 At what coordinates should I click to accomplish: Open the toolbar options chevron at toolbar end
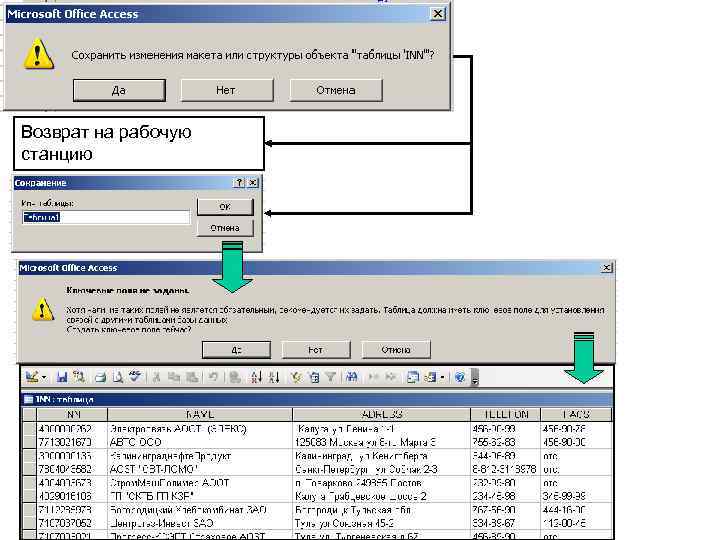(x=475, y=377)
